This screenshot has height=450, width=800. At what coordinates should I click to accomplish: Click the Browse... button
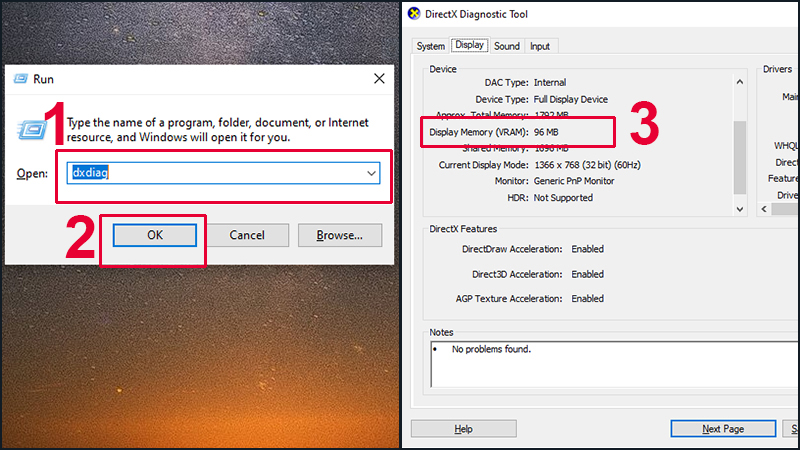pyautogui.click(x=340, y=235)
